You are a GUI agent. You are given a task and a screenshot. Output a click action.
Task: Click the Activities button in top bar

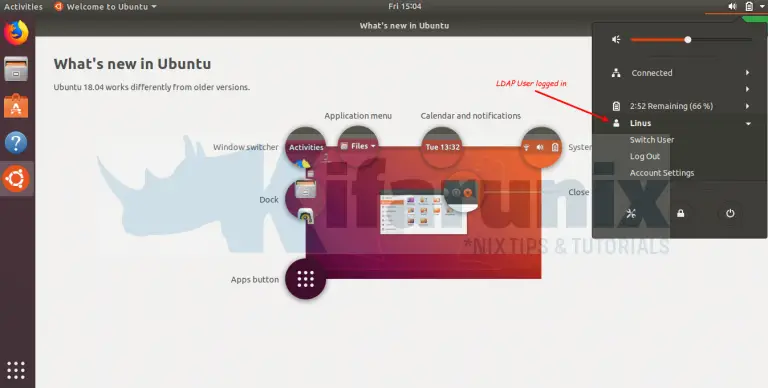point(23,6)
